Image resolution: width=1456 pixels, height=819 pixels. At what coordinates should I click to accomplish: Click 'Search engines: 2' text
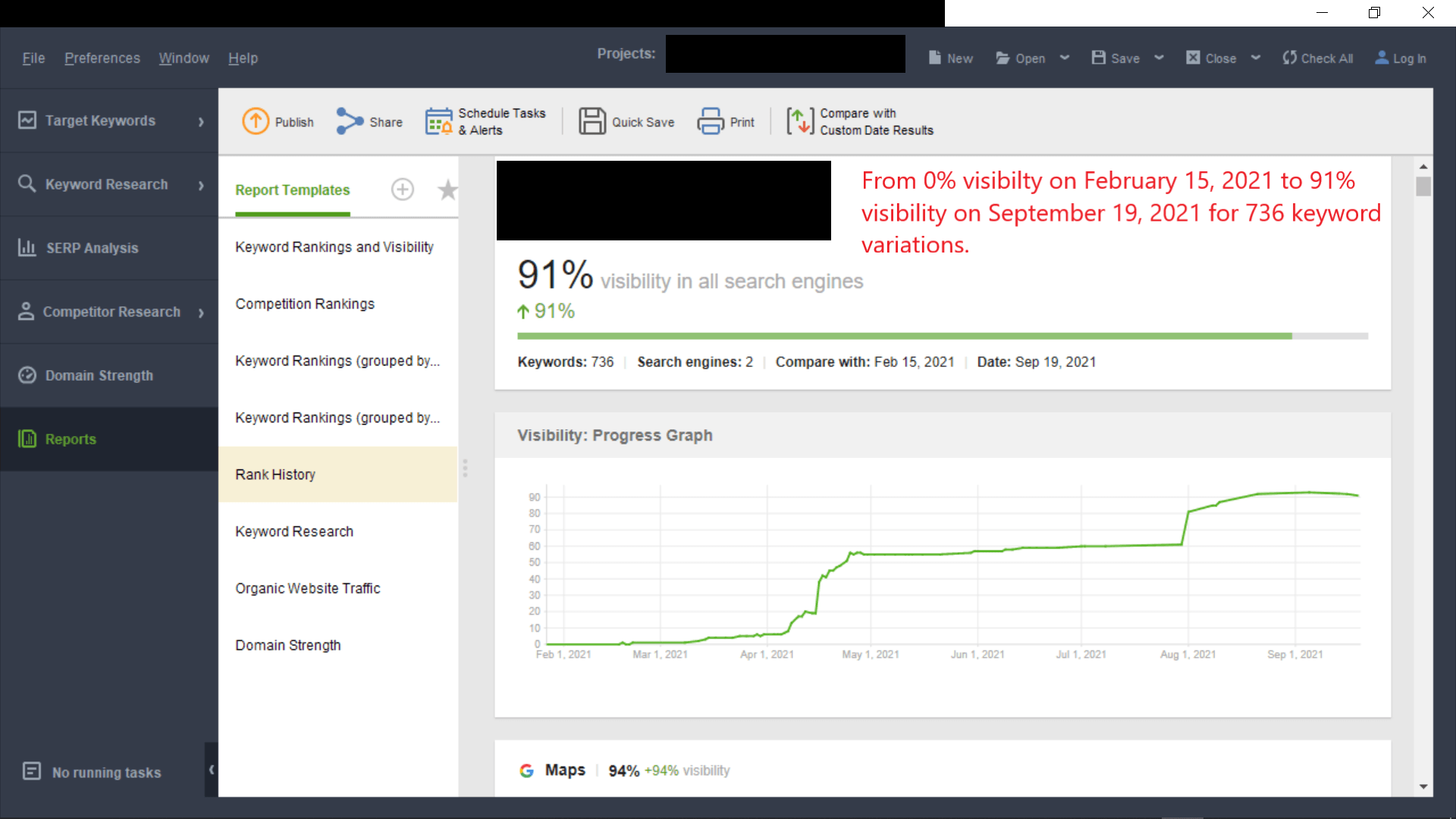click(x=695, y=362)
